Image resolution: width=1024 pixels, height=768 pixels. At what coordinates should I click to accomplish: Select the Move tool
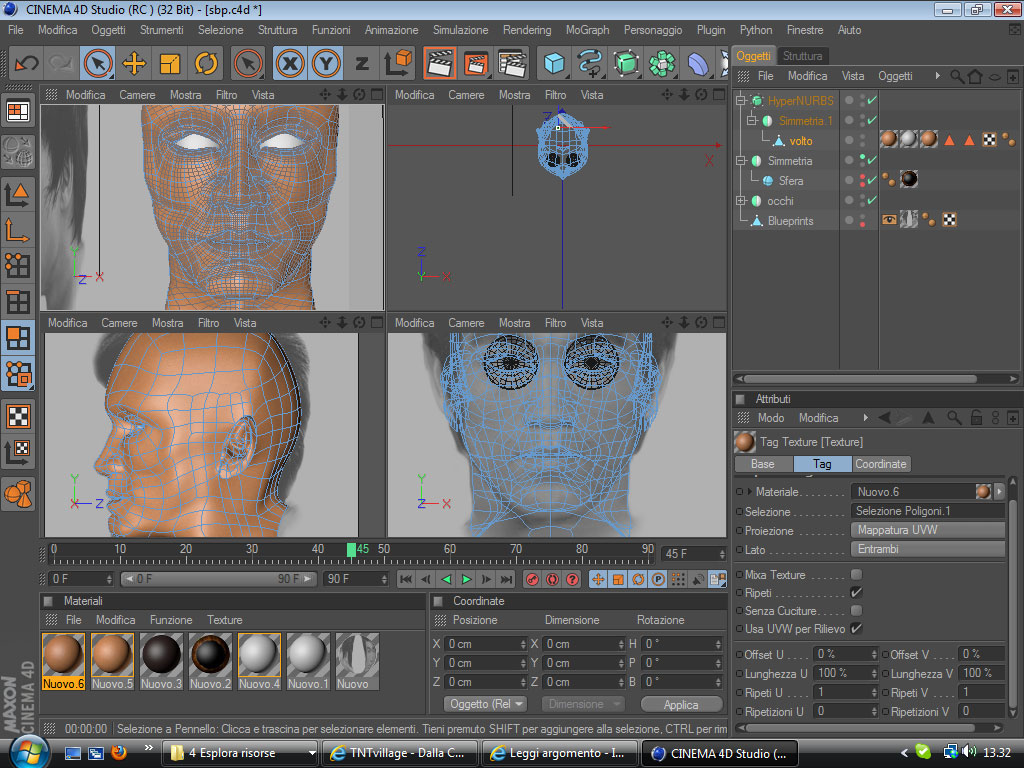coord(133,63)
